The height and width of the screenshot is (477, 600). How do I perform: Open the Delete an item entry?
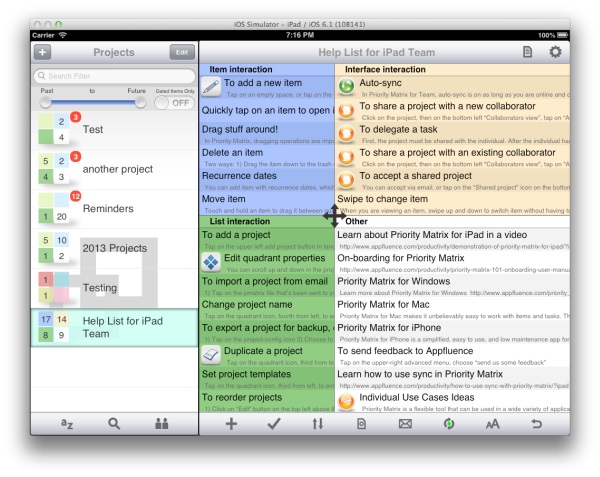pyautogui.click(x=267, y=157)
